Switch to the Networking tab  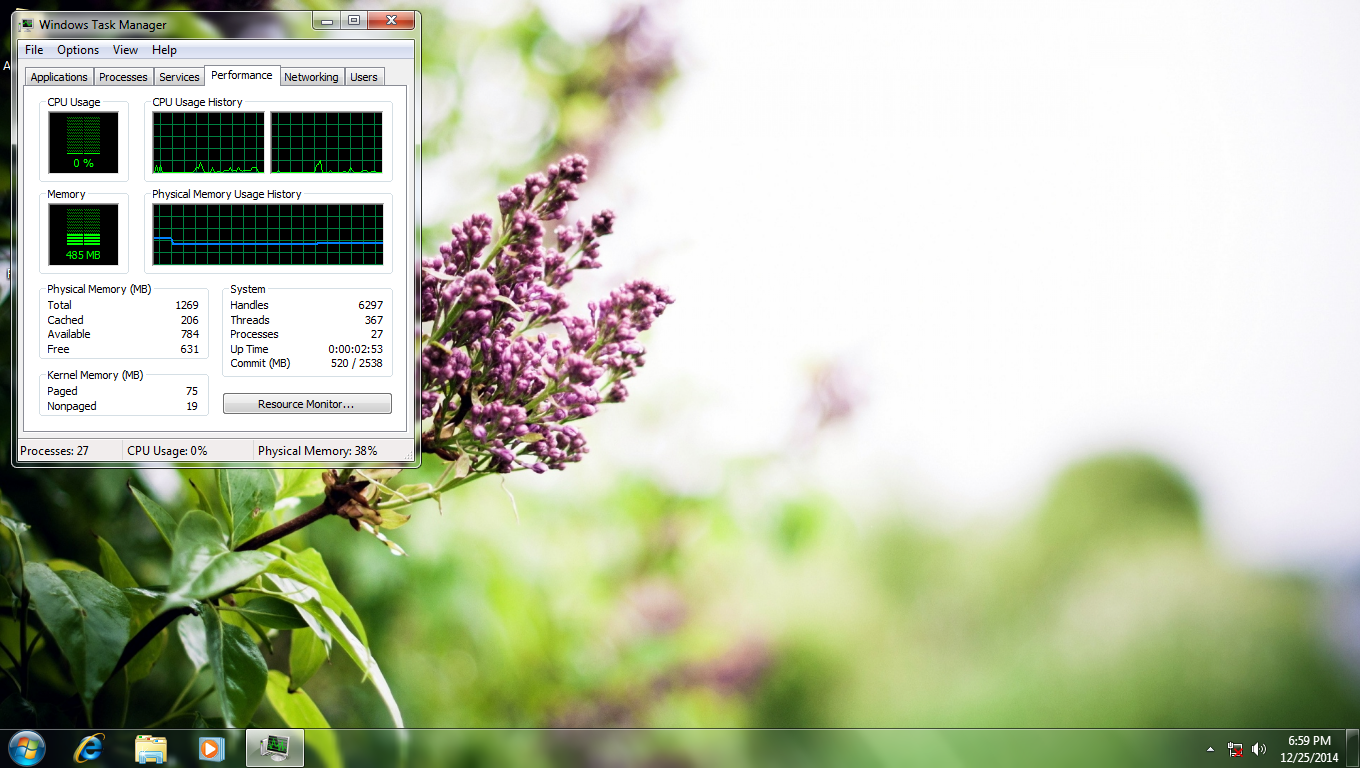(311, 77)
